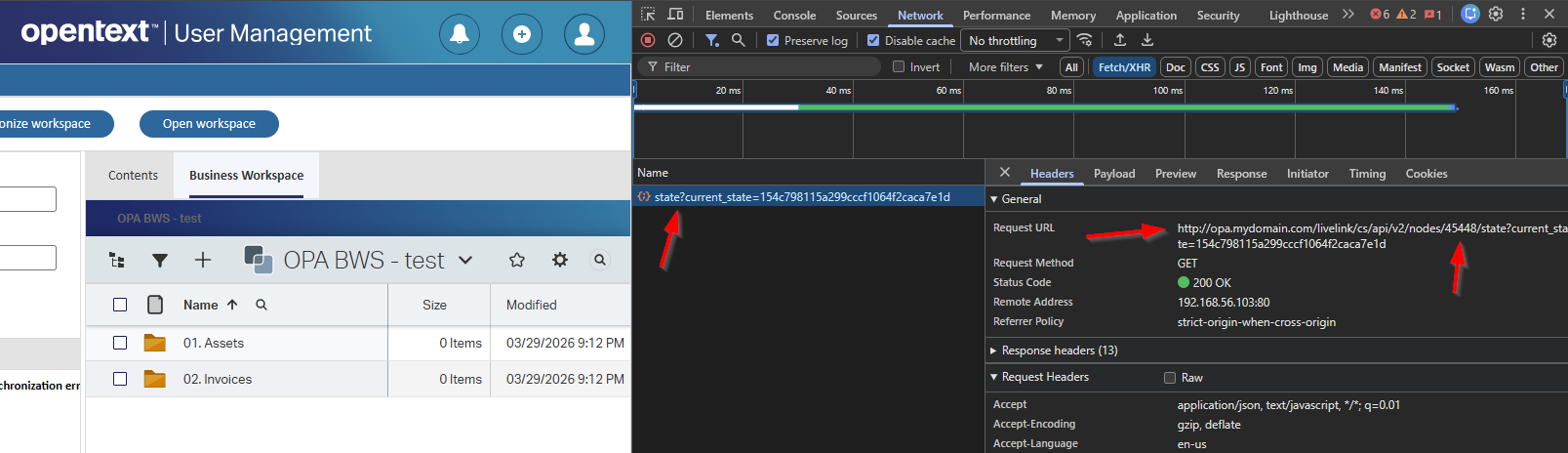The width and height of the screenshot is (1568, 453).
Task: Open the 01. Assets folder link
Action: point(214,343)
